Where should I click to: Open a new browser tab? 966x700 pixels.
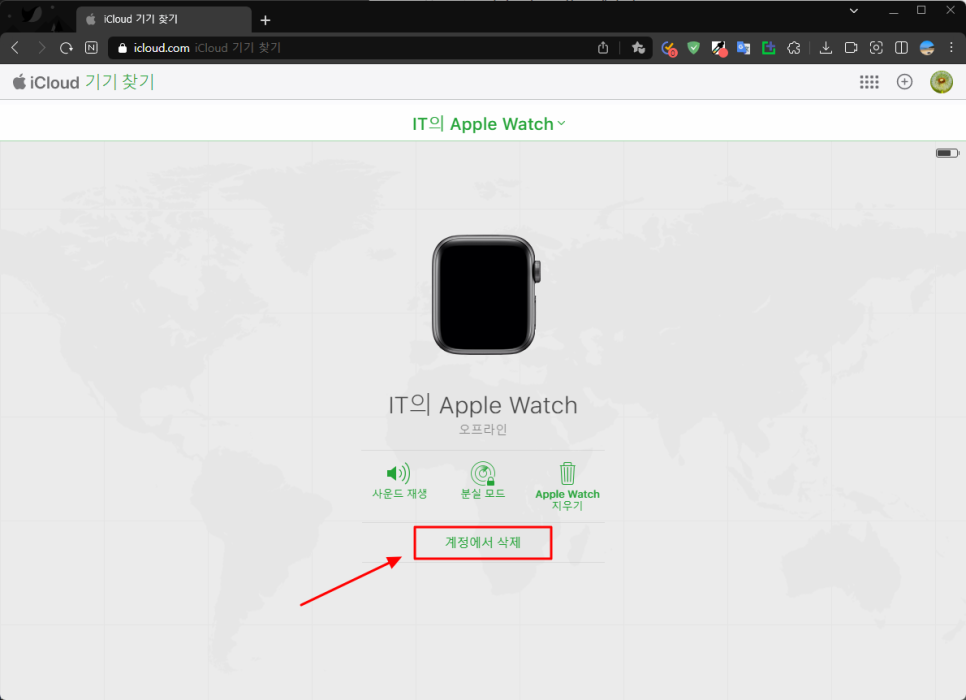tap(266, 20)
